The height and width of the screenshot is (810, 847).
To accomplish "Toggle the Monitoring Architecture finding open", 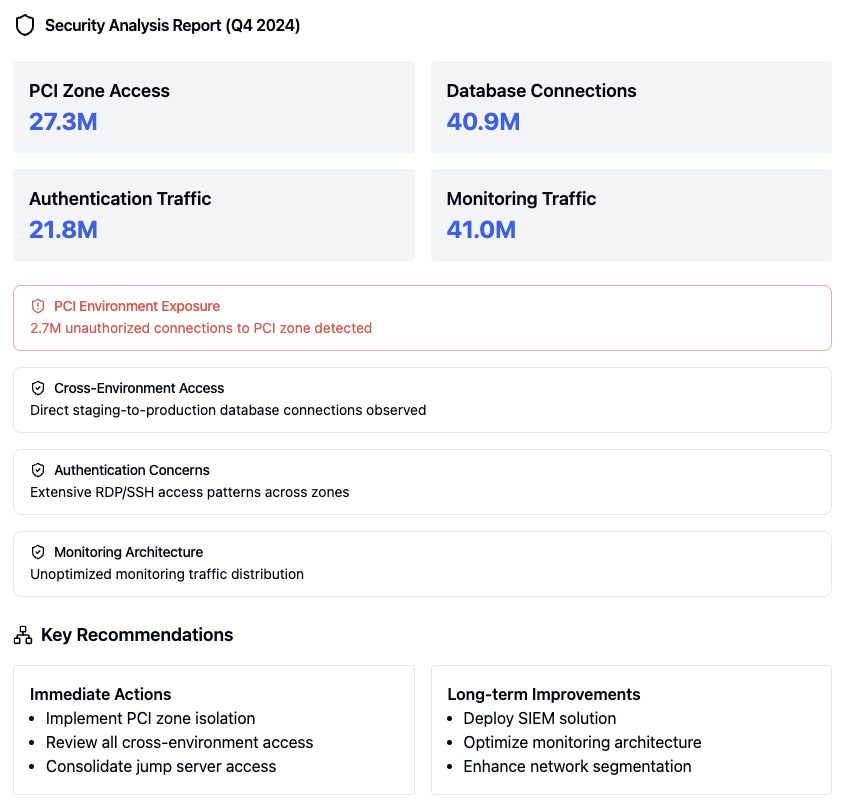I will coord(421,562).
